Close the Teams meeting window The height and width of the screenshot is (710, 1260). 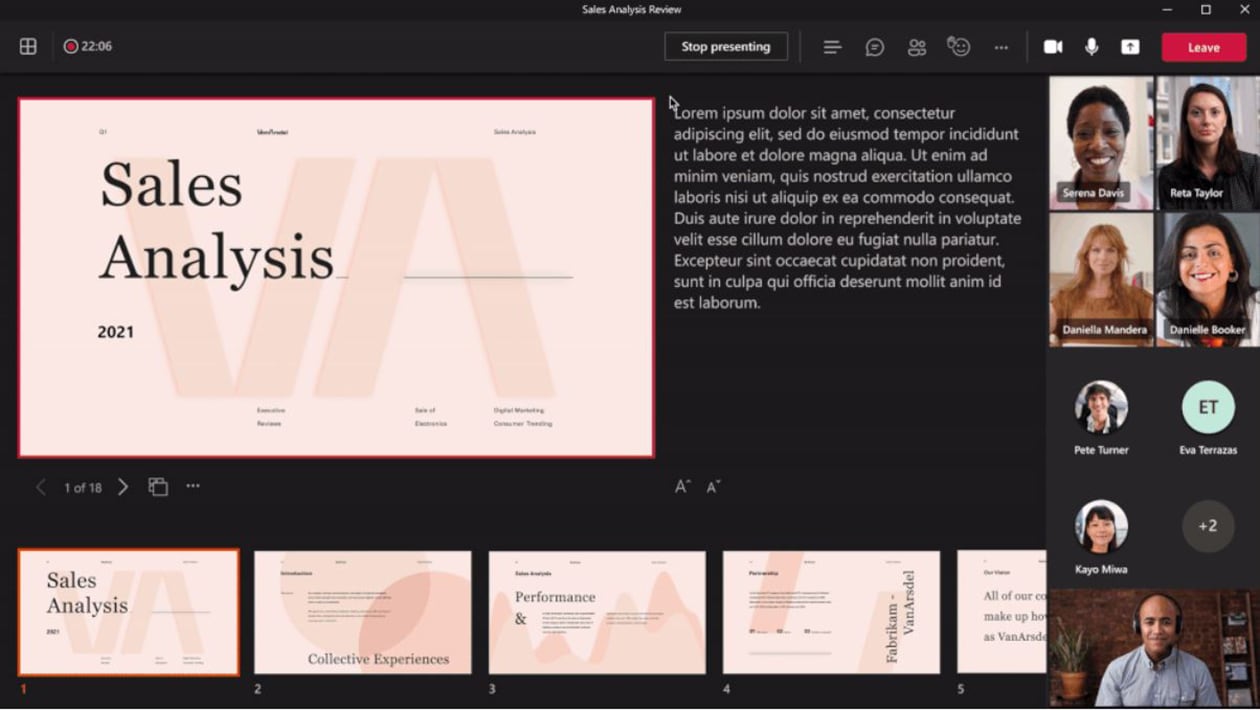[1245, 9]
